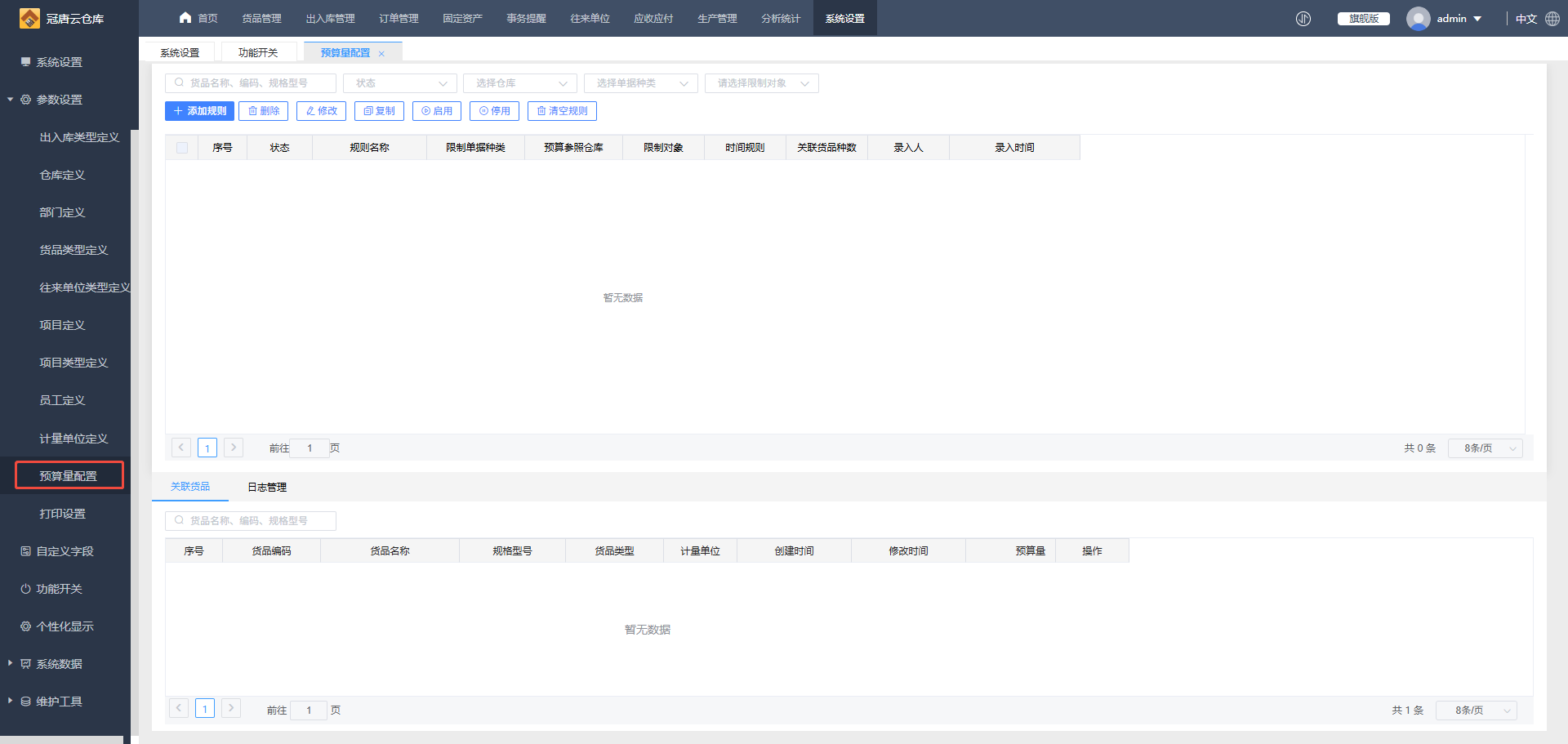Click the 启用 button
The width and height of the screenshot is (1568, 744).
(x=437, y=111)
